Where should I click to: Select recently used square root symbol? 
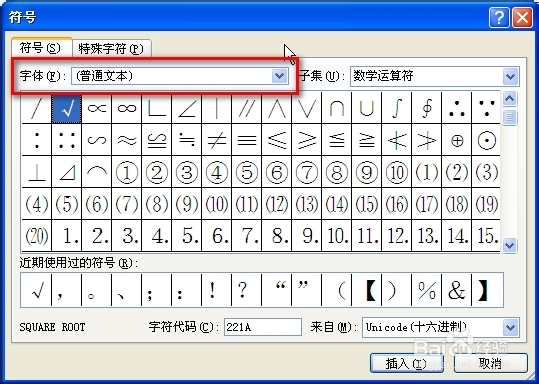pyautogui.click(x=36, y=290)
